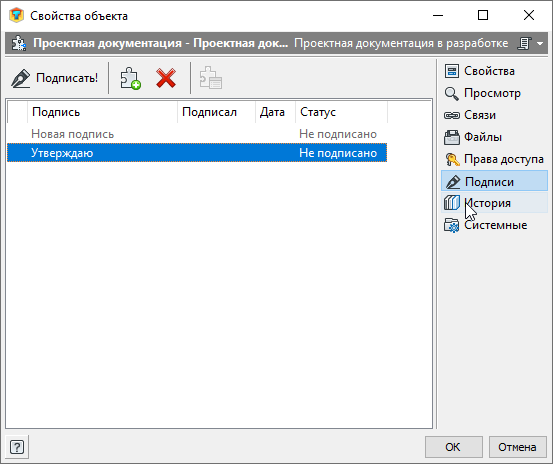Click the Отмена button
The height and width of the screenshot is (464, 553).
tap(517, 447)
